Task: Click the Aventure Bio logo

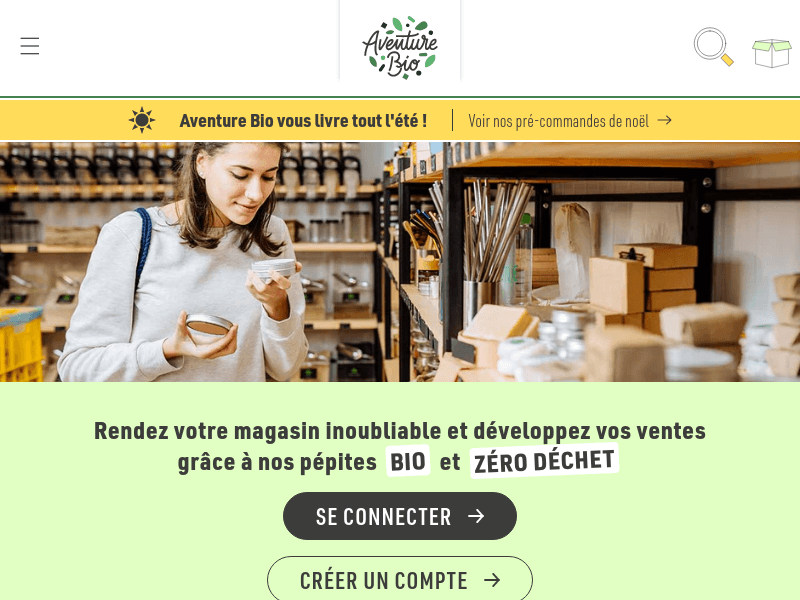Action: [x=400, y=47]
